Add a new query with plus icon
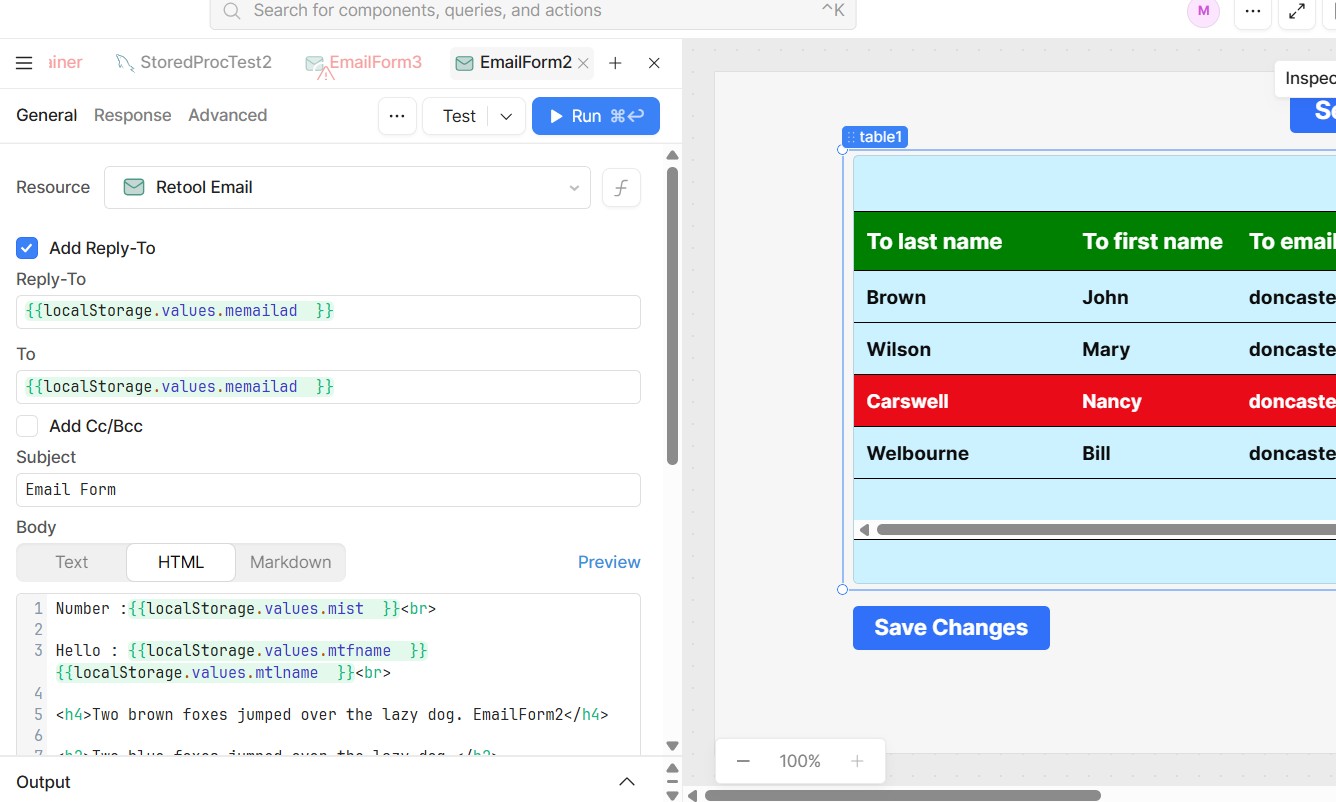The height and width of the screenshot is (802, 1336). point(615,63)
